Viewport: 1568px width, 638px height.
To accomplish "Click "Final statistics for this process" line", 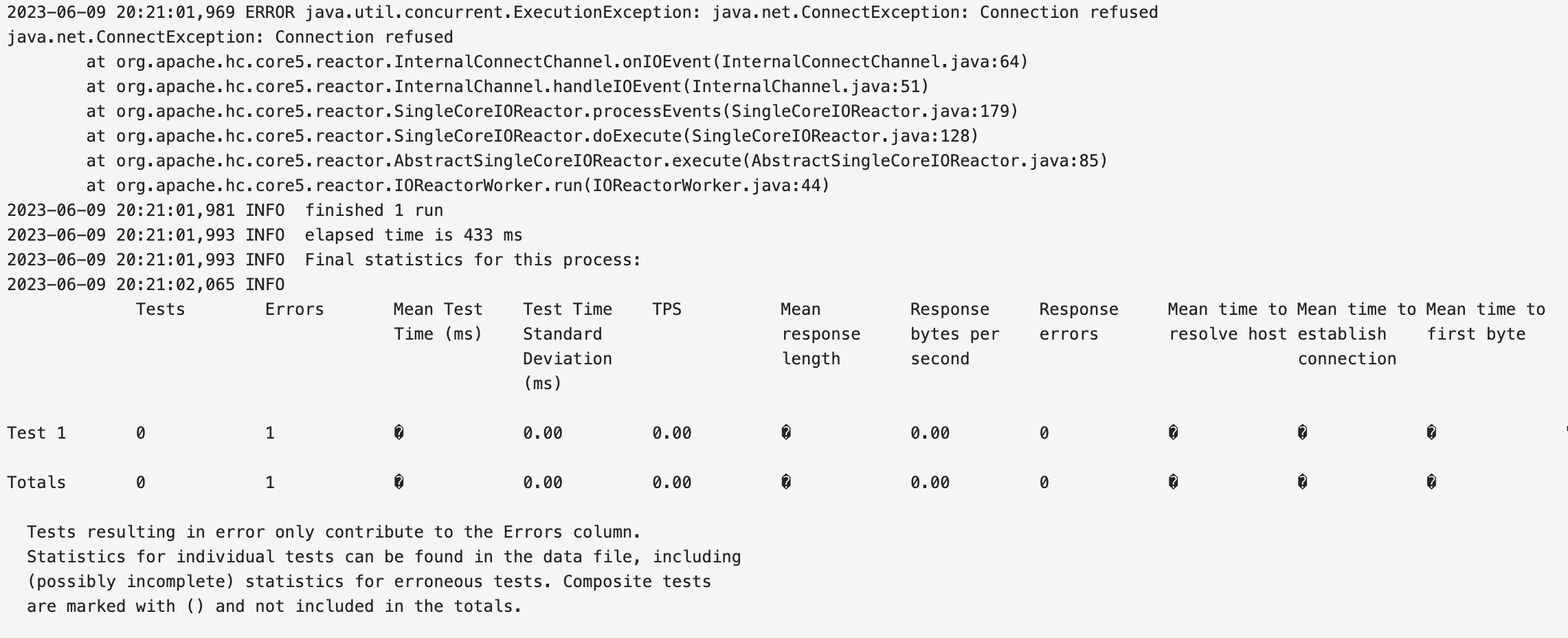I will [472, 260].
